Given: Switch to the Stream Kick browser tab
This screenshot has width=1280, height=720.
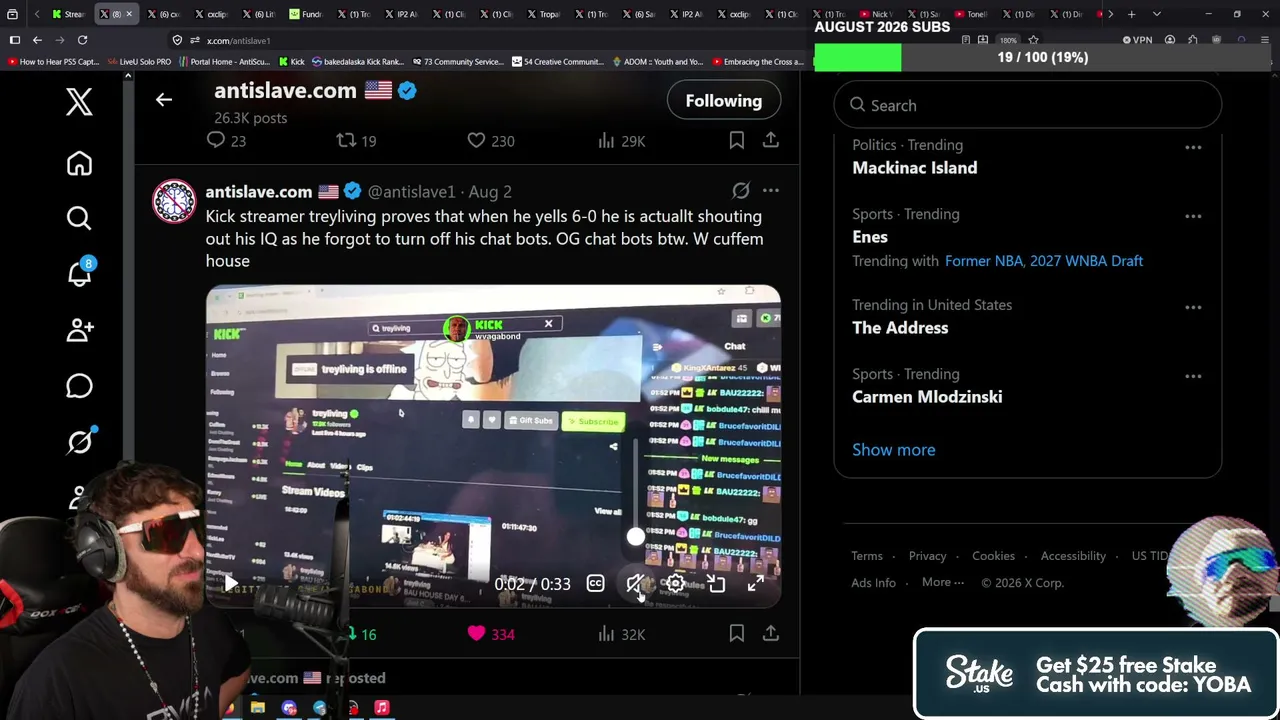Looking at the screenshot, I should point(69,14).
